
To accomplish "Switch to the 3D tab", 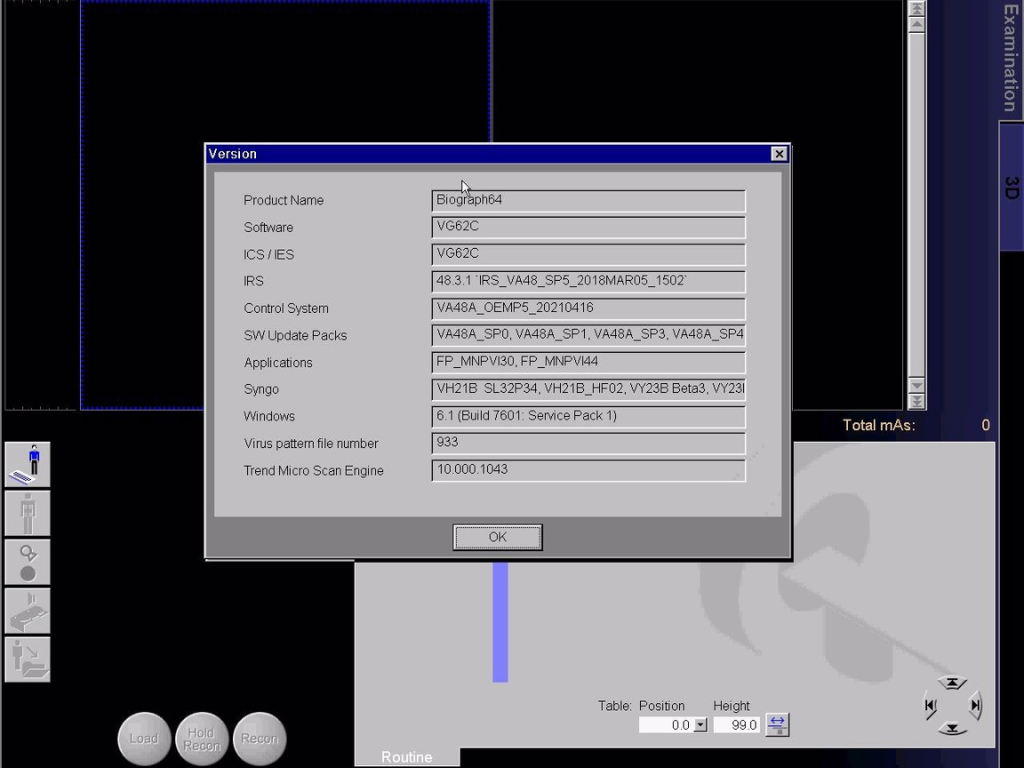I will click(1011, 187).
